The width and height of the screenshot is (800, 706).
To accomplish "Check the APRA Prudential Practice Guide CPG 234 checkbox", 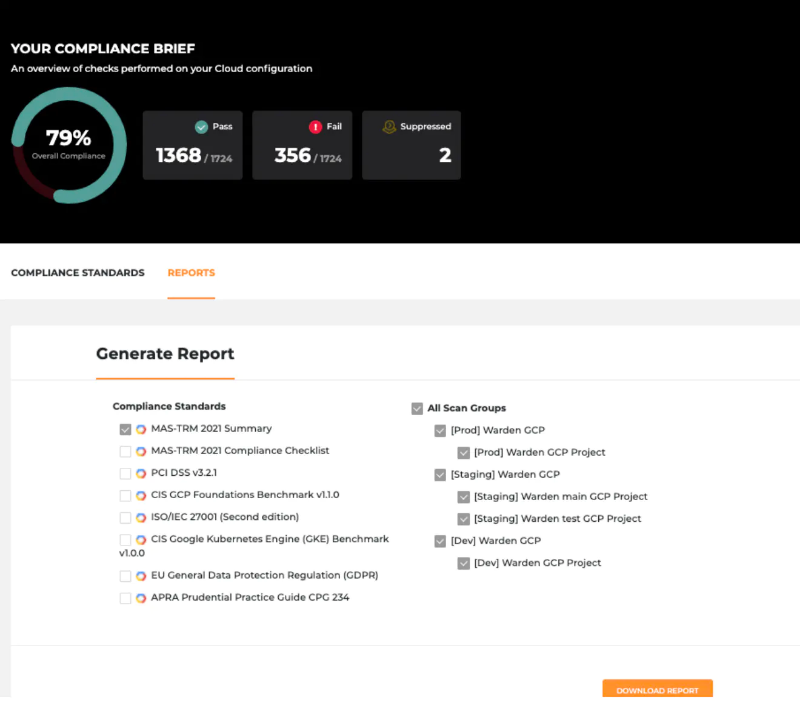I will click(125, 598).
